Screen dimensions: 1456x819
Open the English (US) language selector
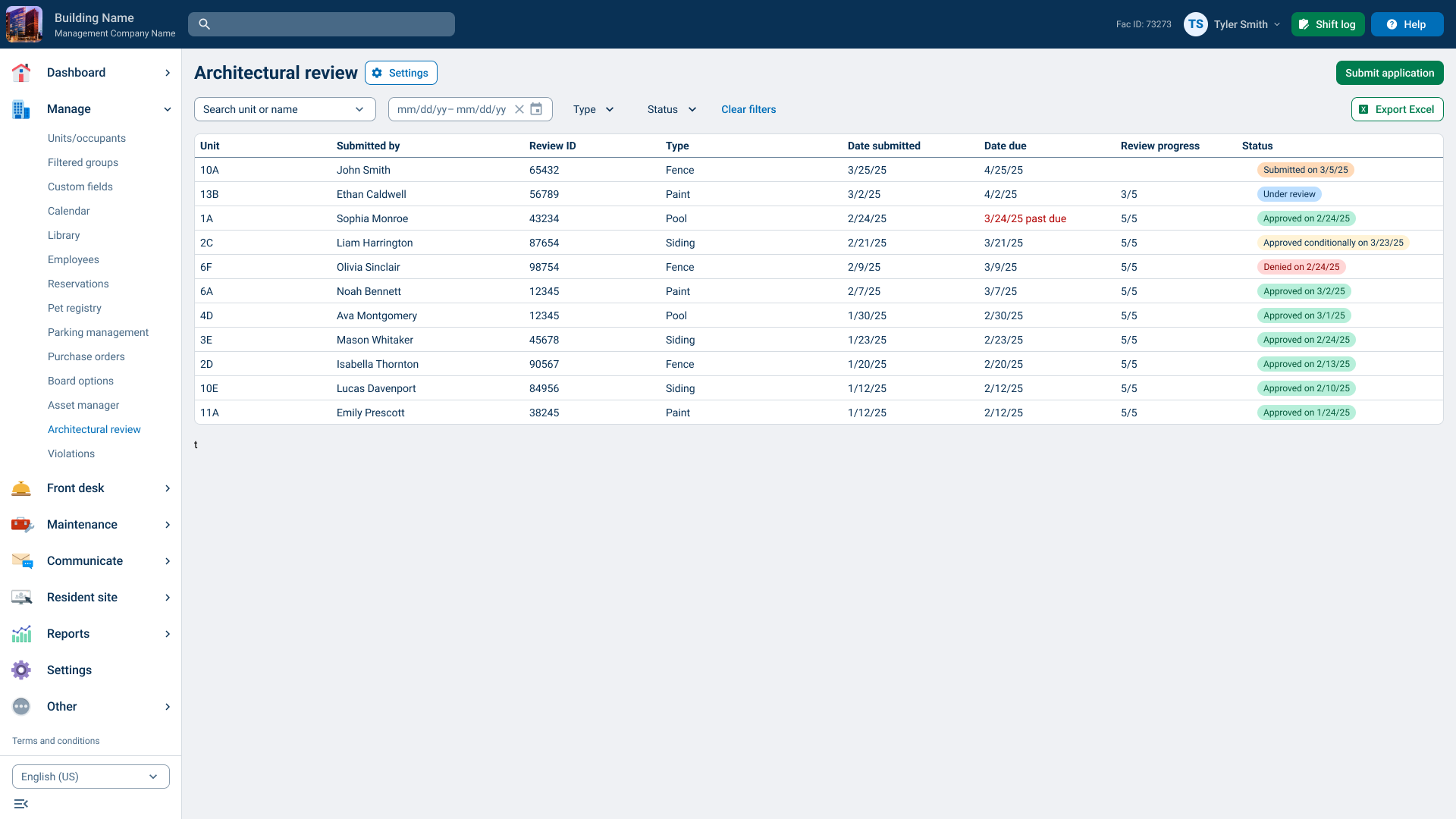point(91,777)
